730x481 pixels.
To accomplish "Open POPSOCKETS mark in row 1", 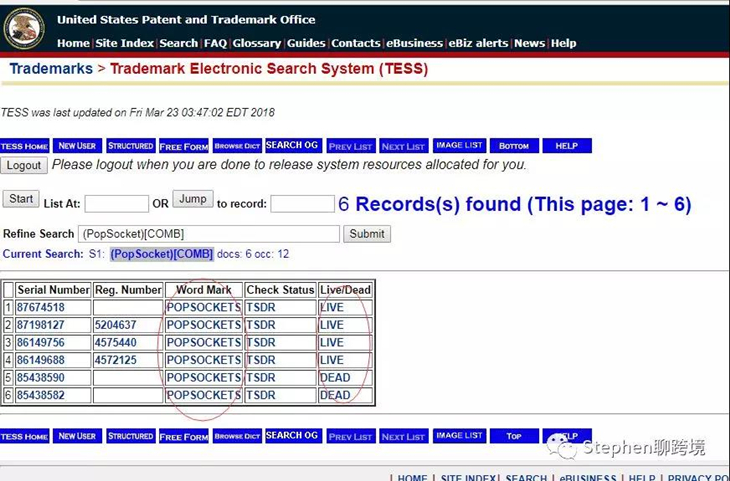I will point(203,308).
